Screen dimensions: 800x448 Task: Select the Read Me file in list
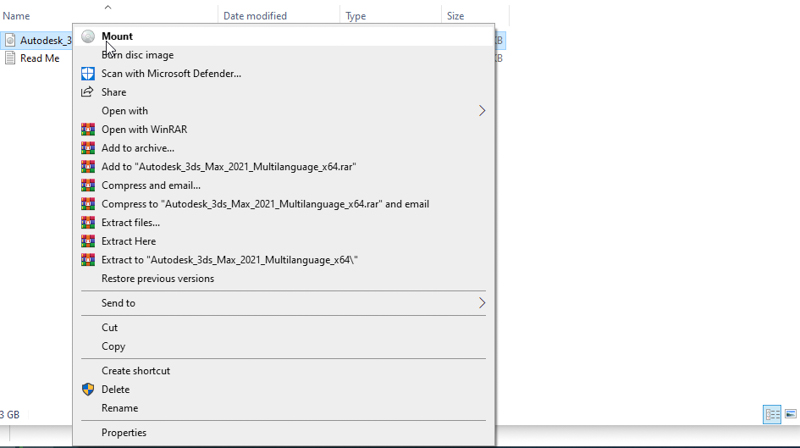39,59
